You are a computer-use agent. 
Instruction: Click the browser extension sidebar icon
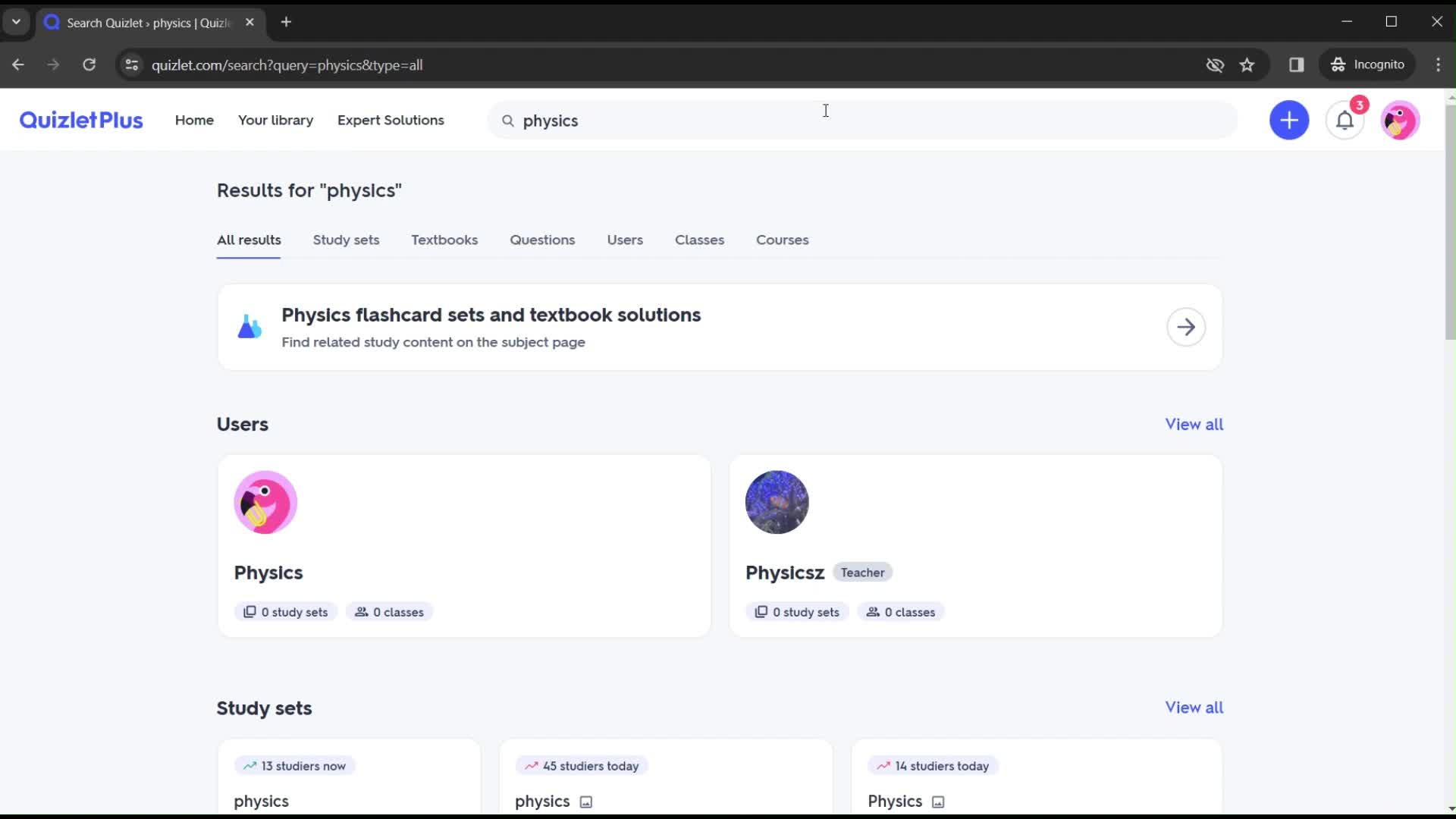1296,64
